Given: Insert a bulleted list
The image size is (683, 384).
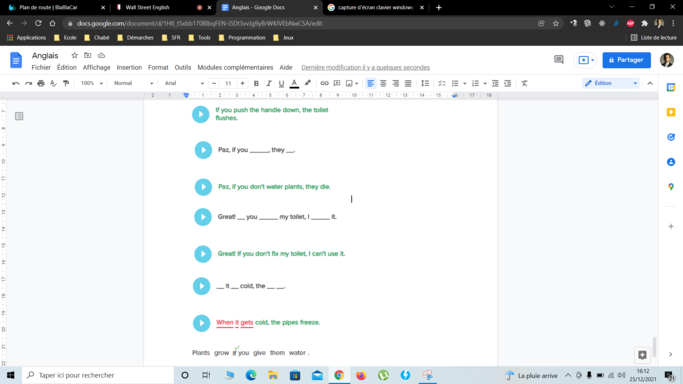Looking at the screenshot, I should [x=455, y=83].
